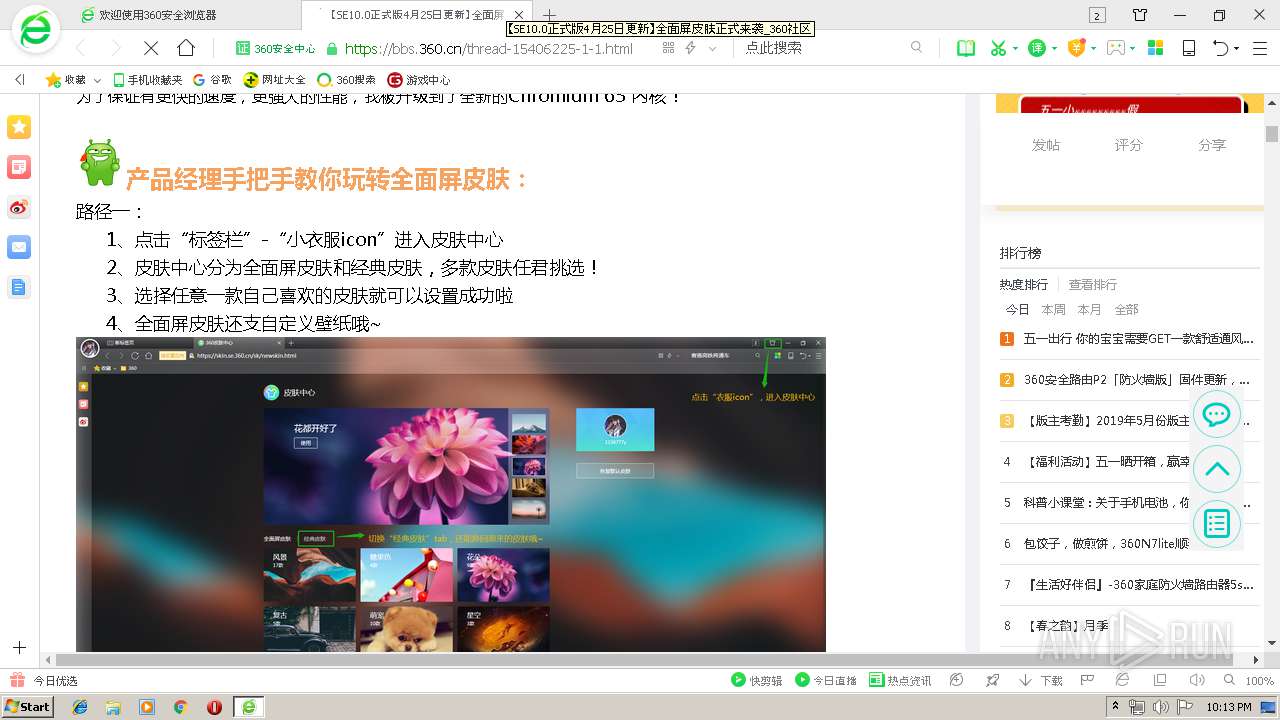Click the scissors screenshot tool

(997, 48)
